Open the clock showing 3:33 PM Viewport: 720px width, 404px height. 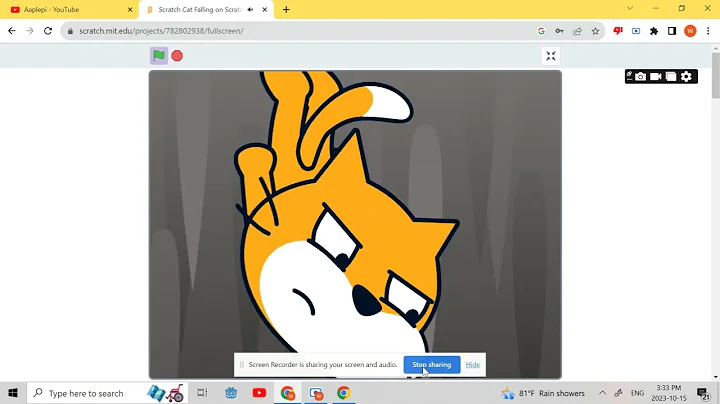(x=669, y=393)
